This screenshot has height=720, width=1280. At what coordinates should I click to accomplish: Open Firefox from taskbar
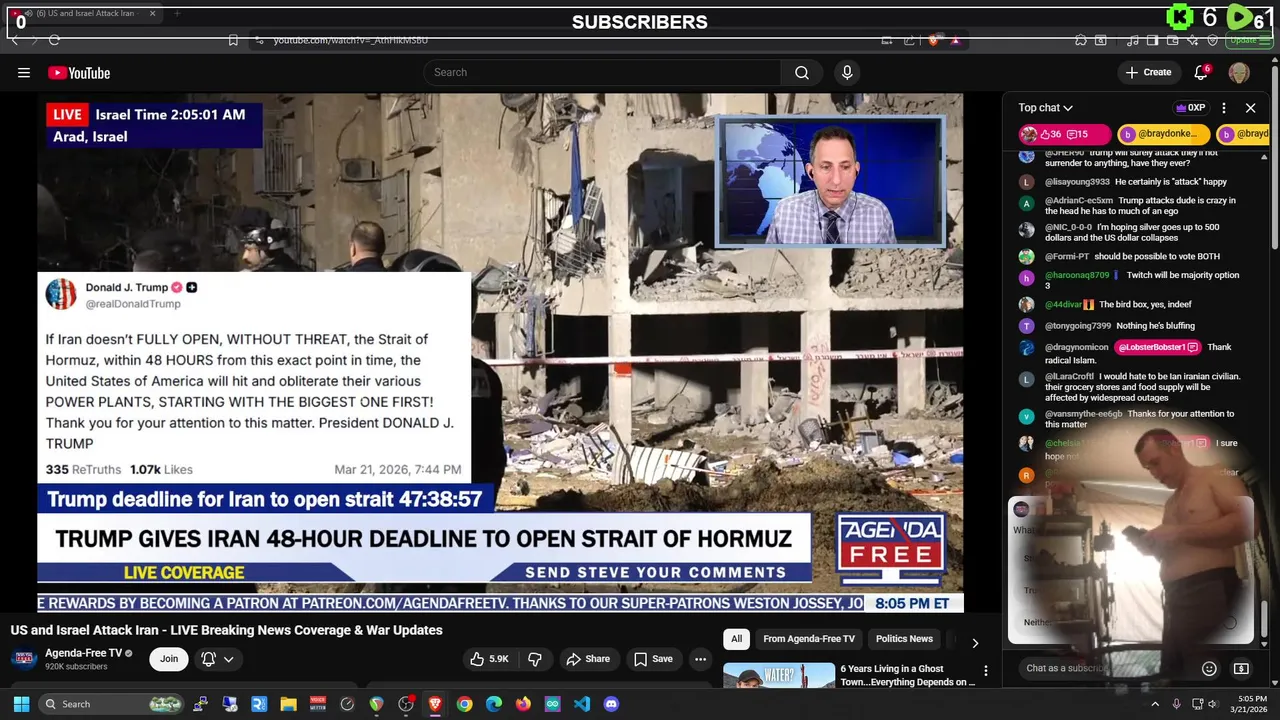(x=523, y=704)
